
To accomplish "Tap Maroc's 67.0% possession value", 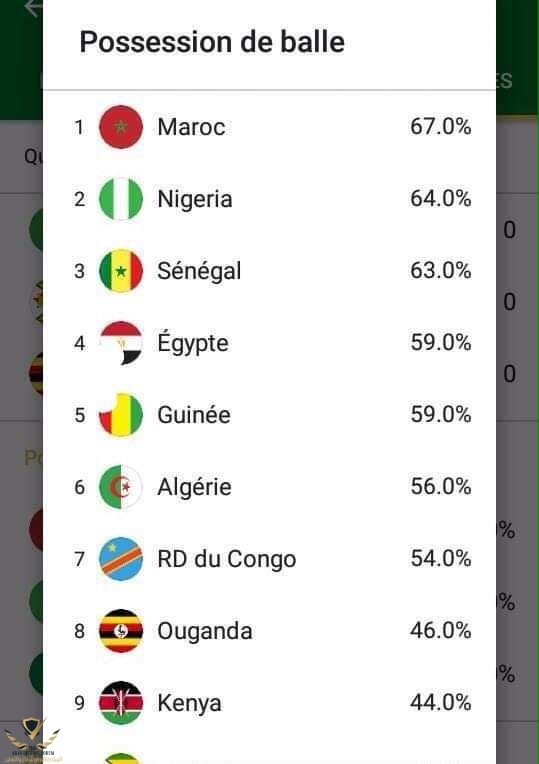I will (x=441, y=127).
